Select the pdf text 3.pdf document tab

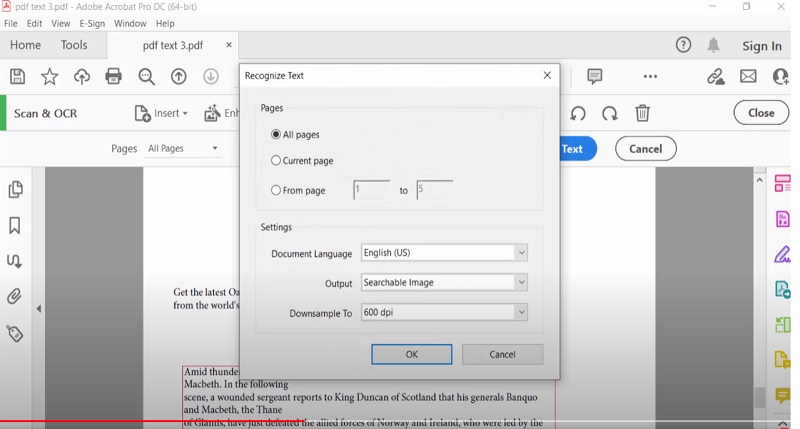[x=172, y=45]
